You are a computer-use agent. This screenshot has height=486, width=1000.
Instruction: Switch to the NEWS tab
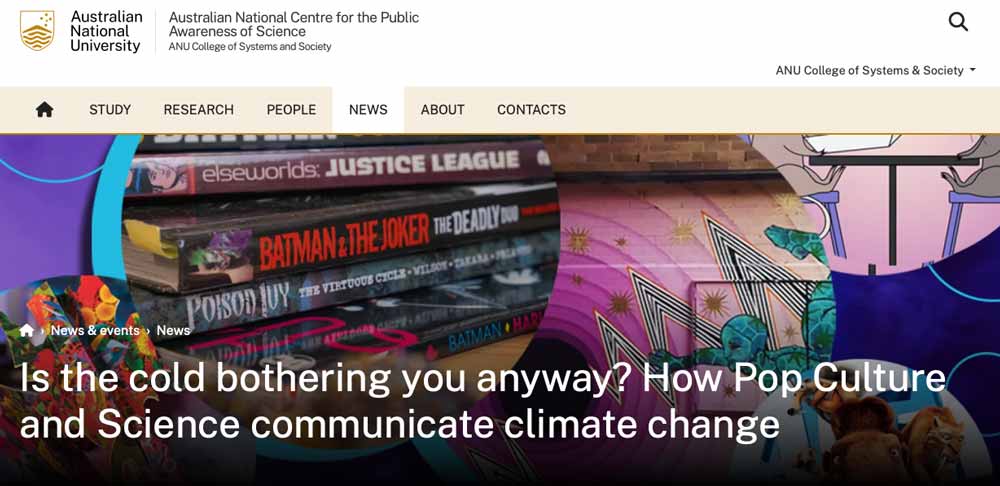pyautogui.click(x=368, y=110)
